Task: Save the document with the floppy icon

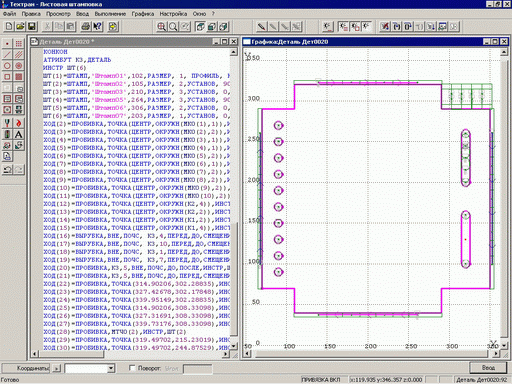Action: 32,26
